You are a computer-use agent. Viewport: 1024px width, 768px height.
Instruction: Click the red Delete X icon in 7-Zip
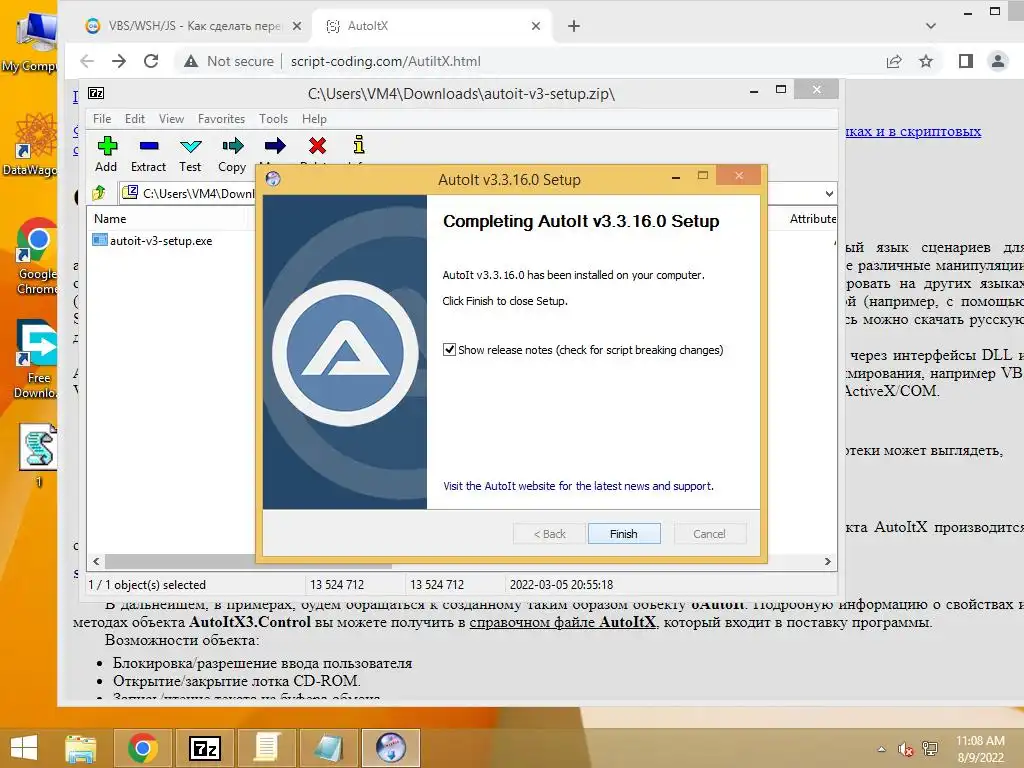(x=317, y=146)
